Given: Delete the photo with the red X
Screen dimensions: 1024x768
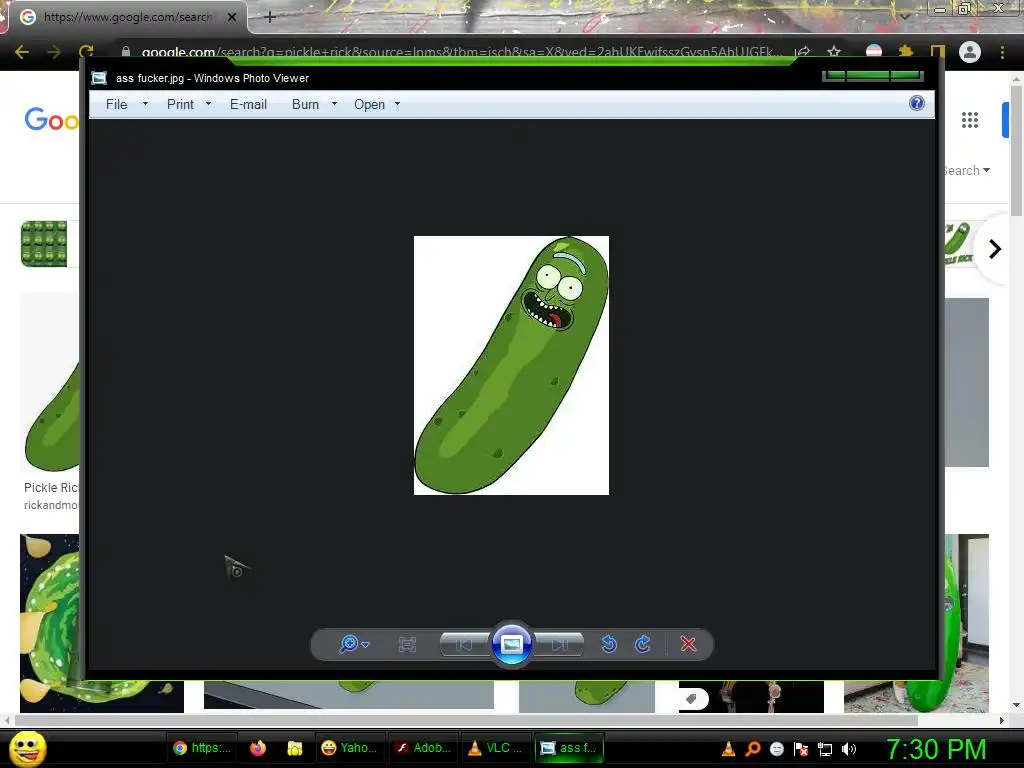Looking at the screenshot, I should pyautogui.click(x=688, y=644).
